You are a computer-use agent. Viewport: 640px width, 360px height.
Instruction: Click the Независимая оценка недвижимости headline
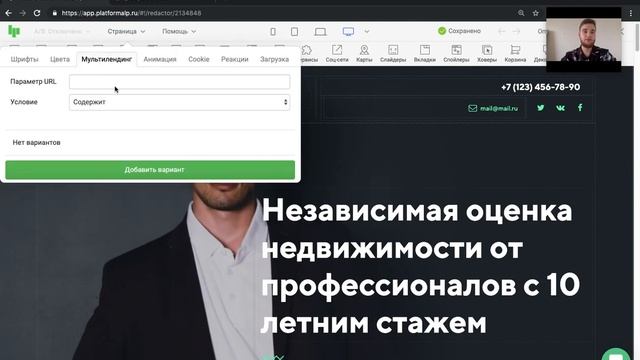coord(420,266)
